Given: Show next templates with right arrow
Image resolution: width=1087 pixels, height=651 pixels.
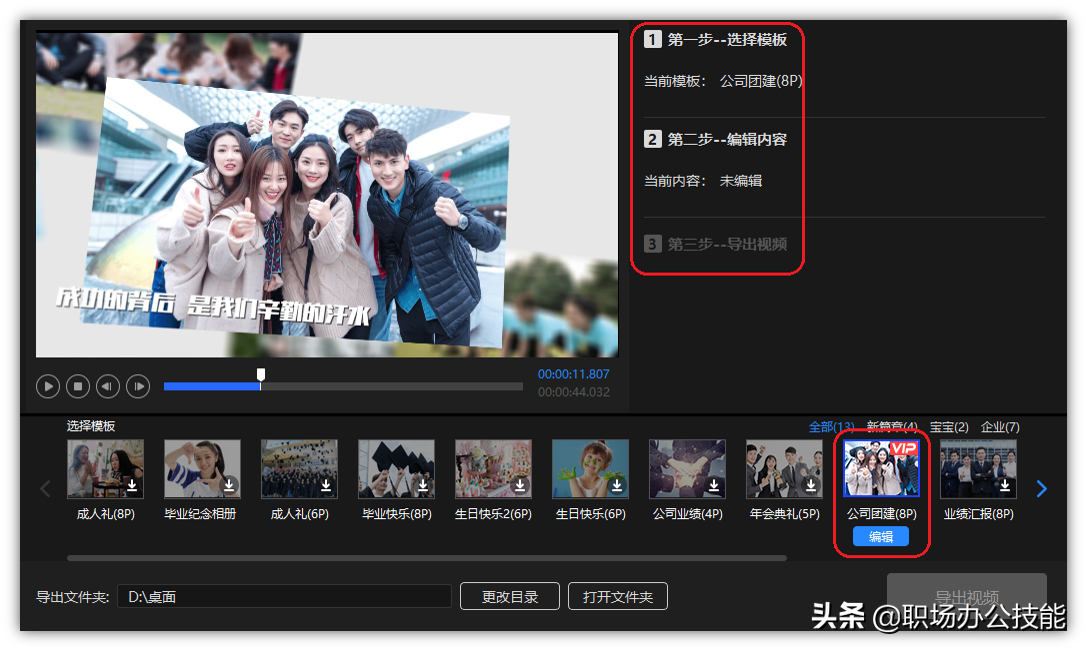Looking at the screenshot, I should coord(1041,489).
